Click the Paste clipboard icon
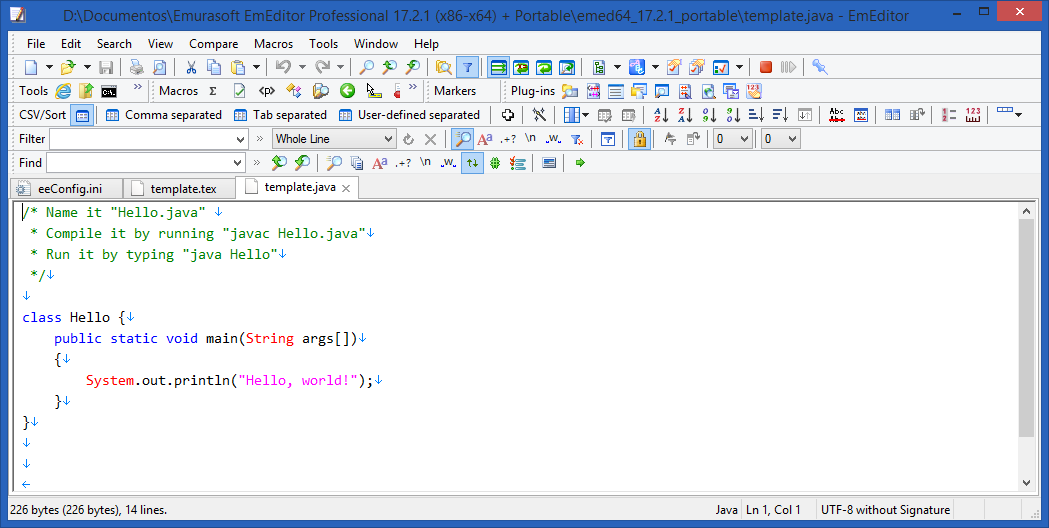Image resolution: width=1049 pixels, height=528 pixels. pos(237,67)
